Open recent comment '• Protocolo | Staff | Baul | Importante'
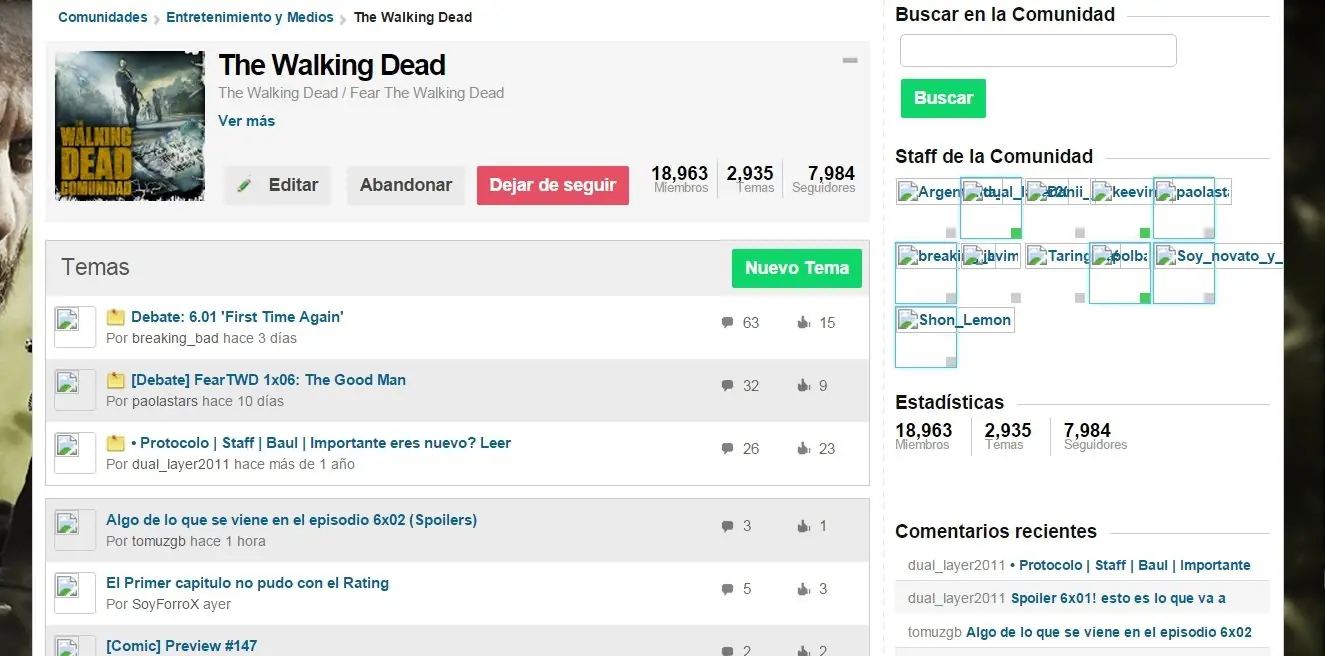Image resolution: width=1325 pixels, height=656 pixels. point(1130,565)
